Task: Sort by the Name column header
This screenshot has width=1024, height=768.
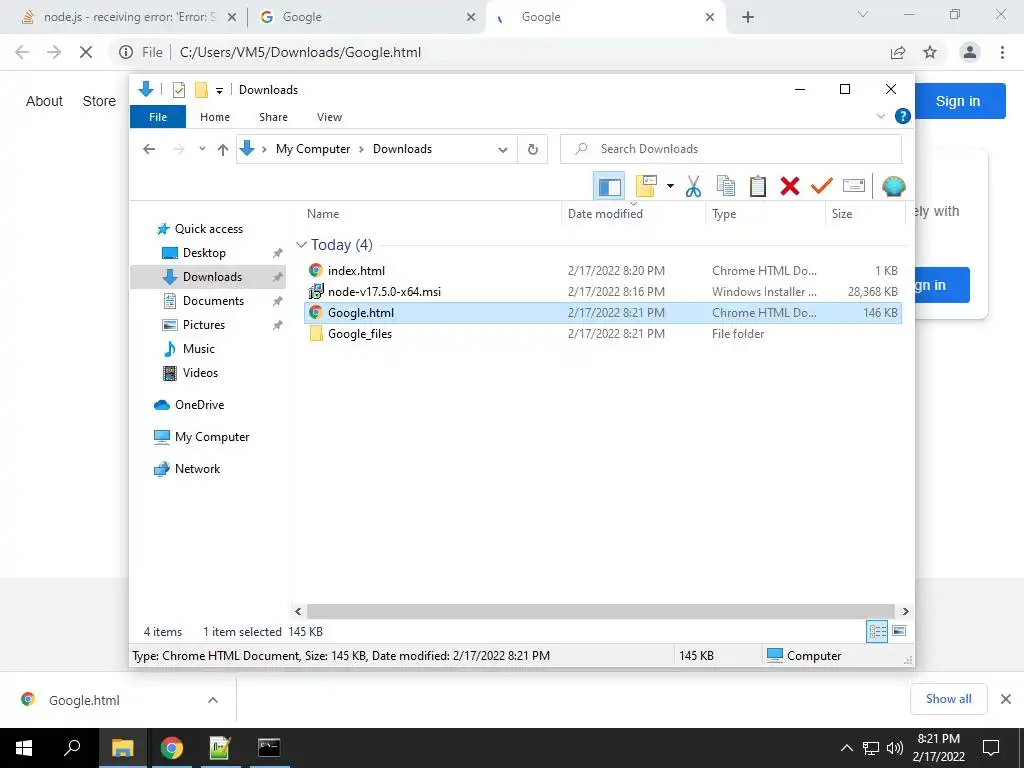Action: click(x=431, y=214)
